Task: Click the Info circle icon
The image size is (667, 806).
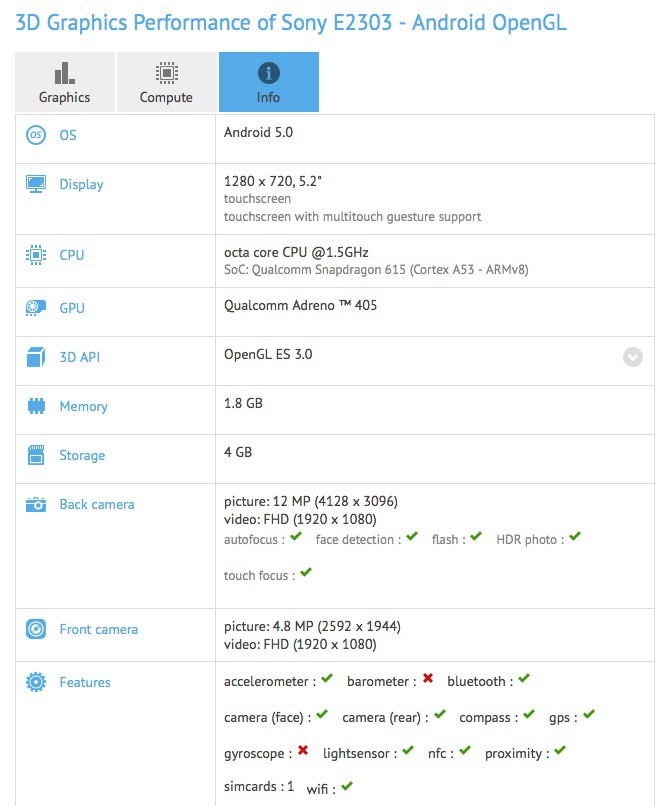Action: [269, 73]
